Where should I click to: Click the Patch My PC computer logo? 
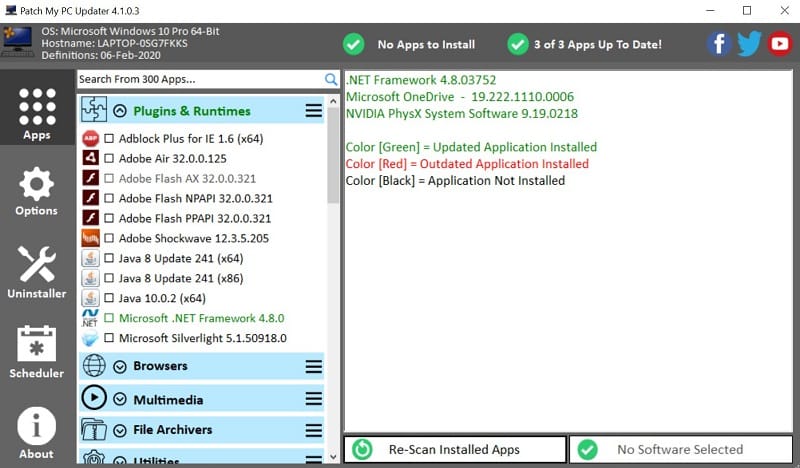tap(18, 42)
